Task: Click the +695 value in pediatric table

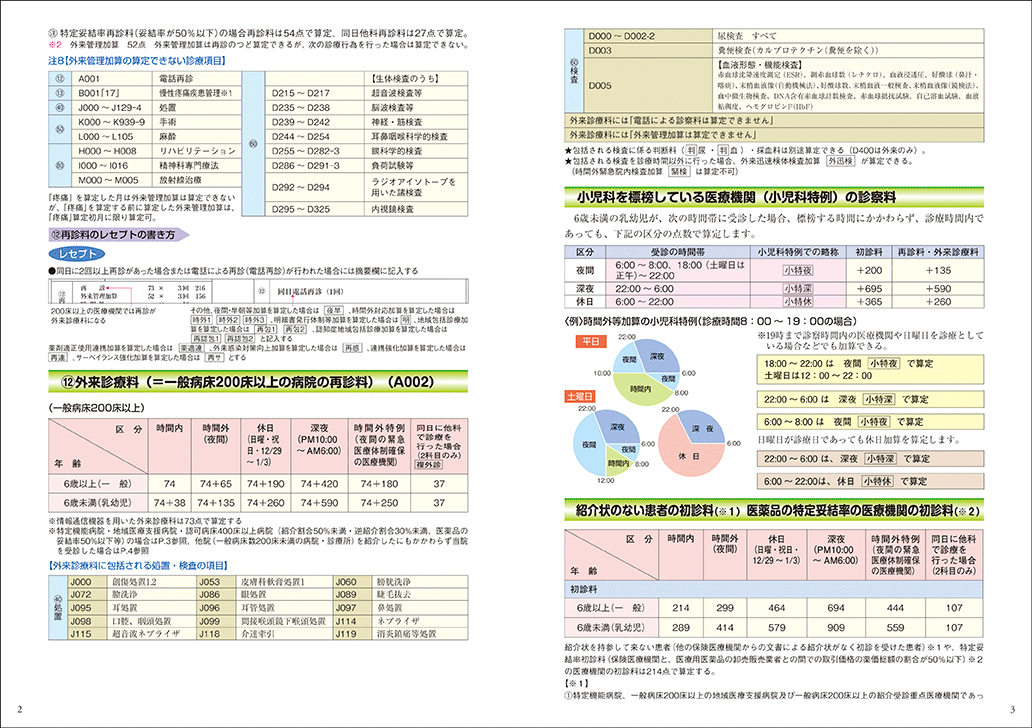Action: click(x=869, y=288)
